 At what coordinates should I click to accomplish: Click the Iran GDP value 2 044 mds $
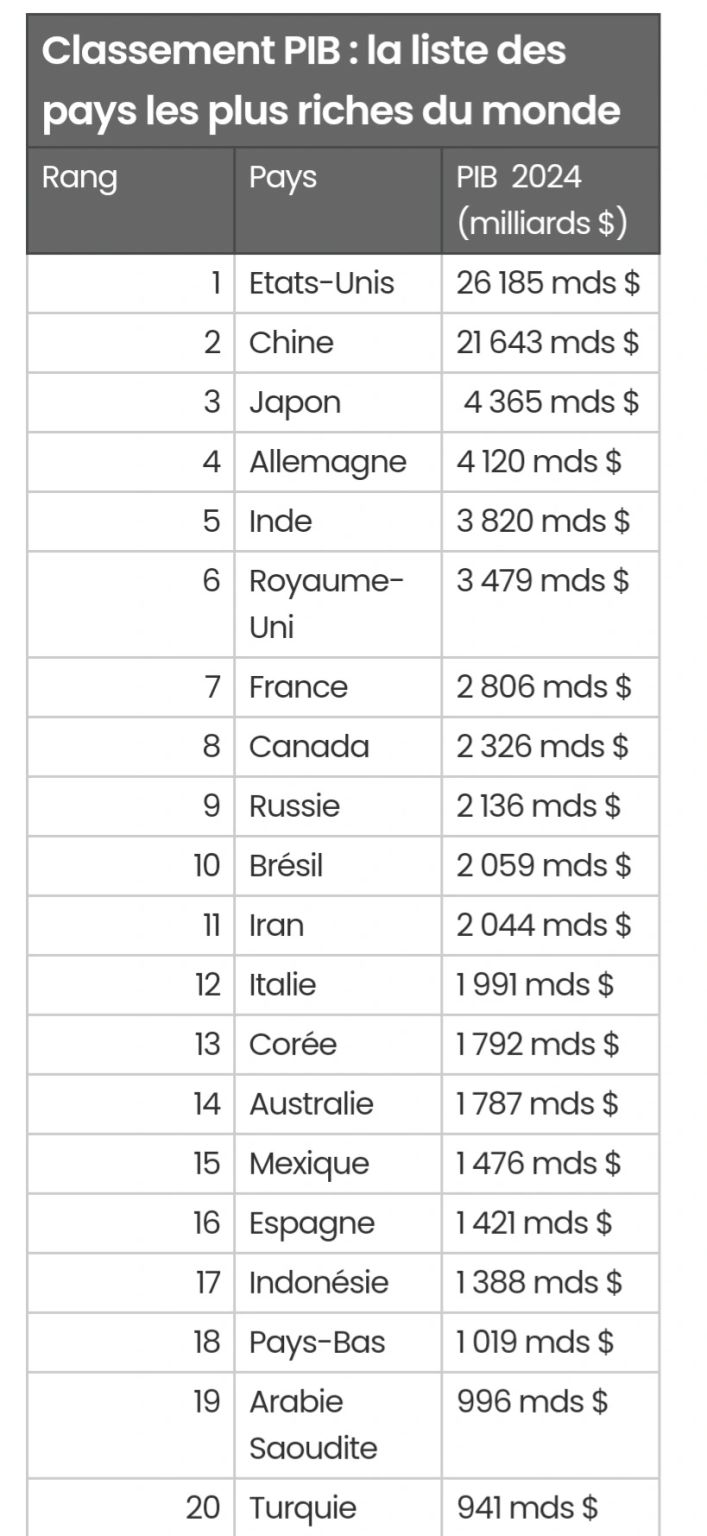[x=544, y=926]
